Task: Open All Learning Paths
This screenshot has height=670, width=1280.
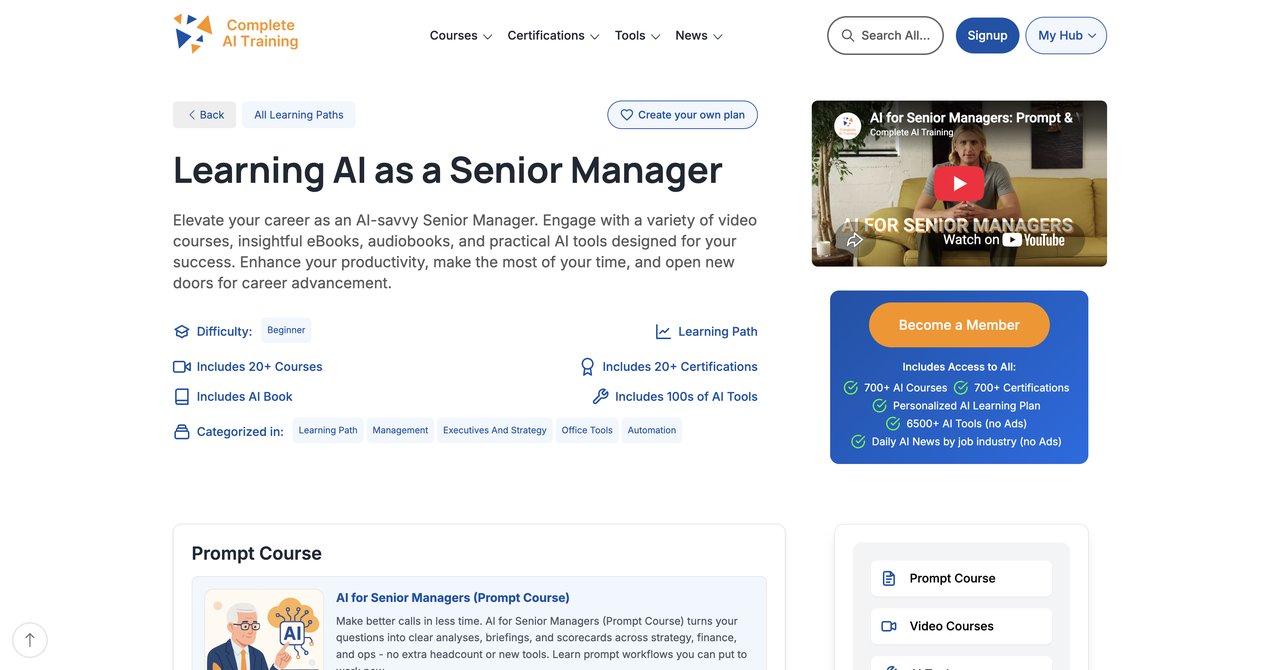Action: click(x=299, y=115)
